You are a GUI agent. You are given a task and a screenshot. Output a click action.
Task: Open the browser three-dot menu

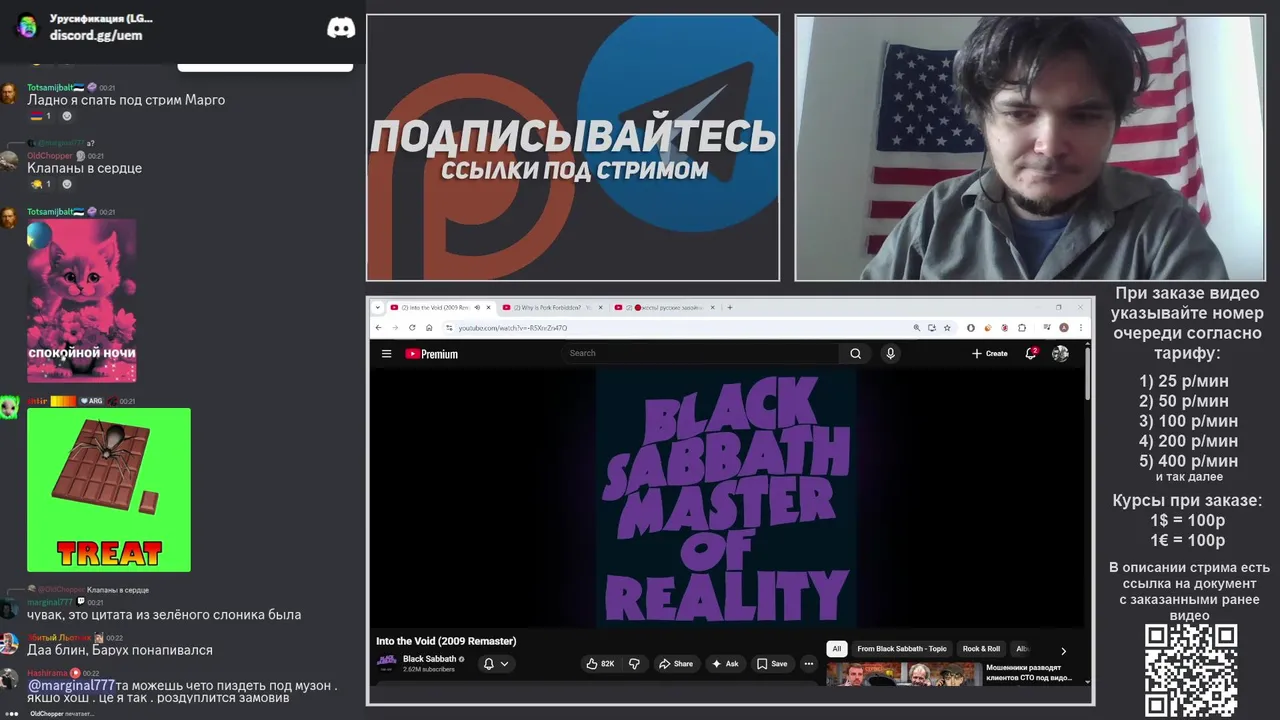[x=1080, y=328]
